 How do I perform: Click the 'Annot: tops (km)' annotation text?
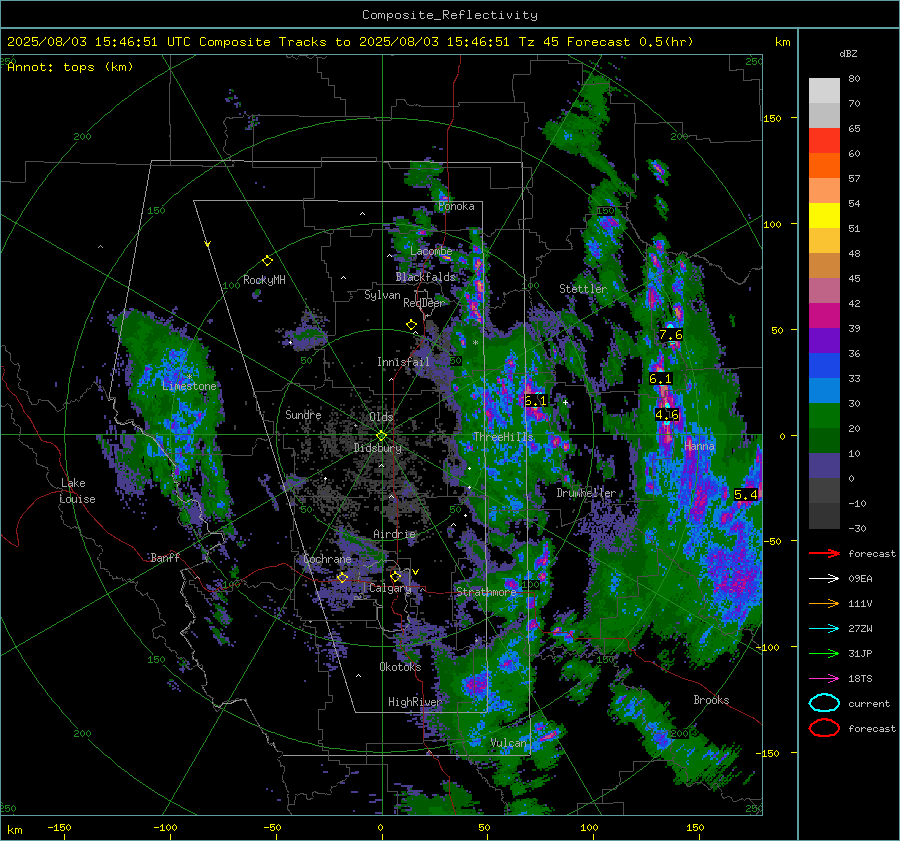click(70, 67)
